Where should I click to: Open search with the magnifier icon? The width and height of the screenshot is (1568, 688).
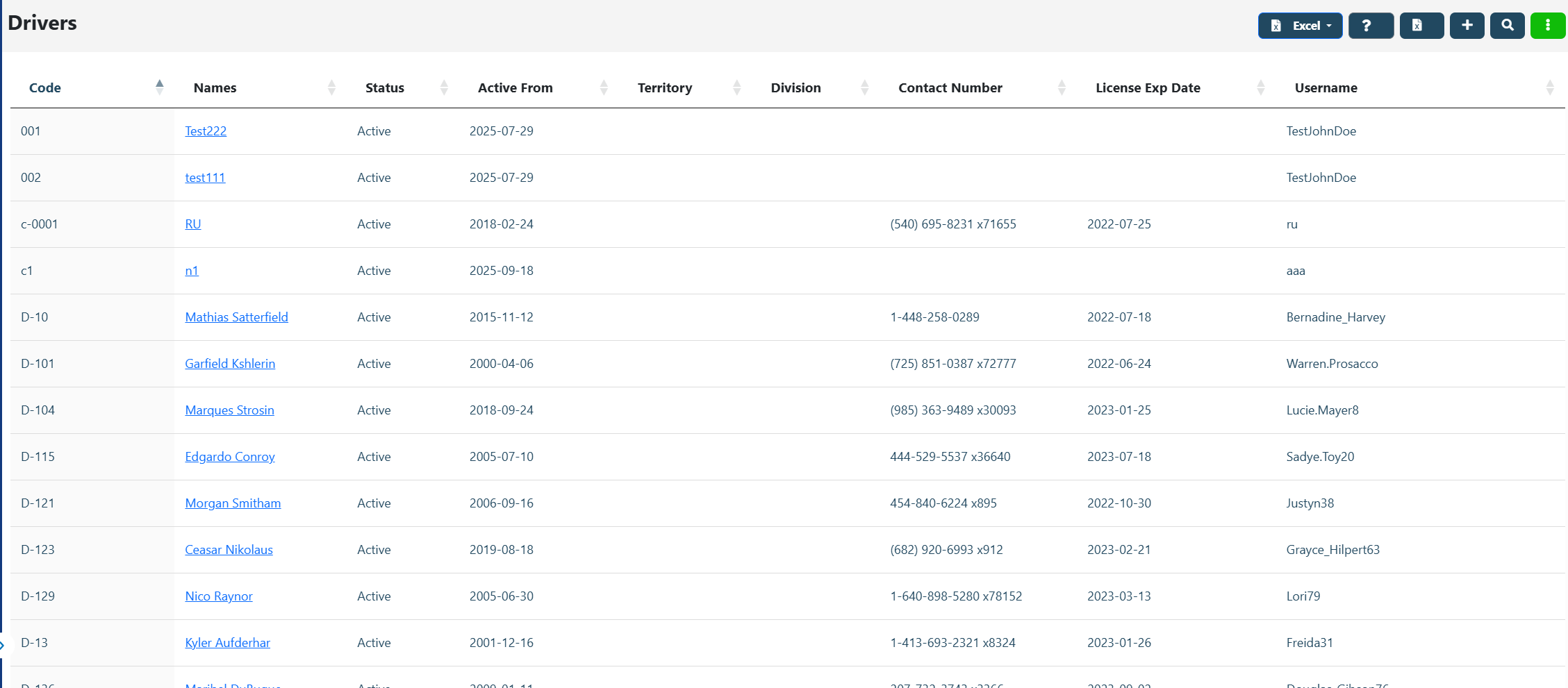(1507, 26)
